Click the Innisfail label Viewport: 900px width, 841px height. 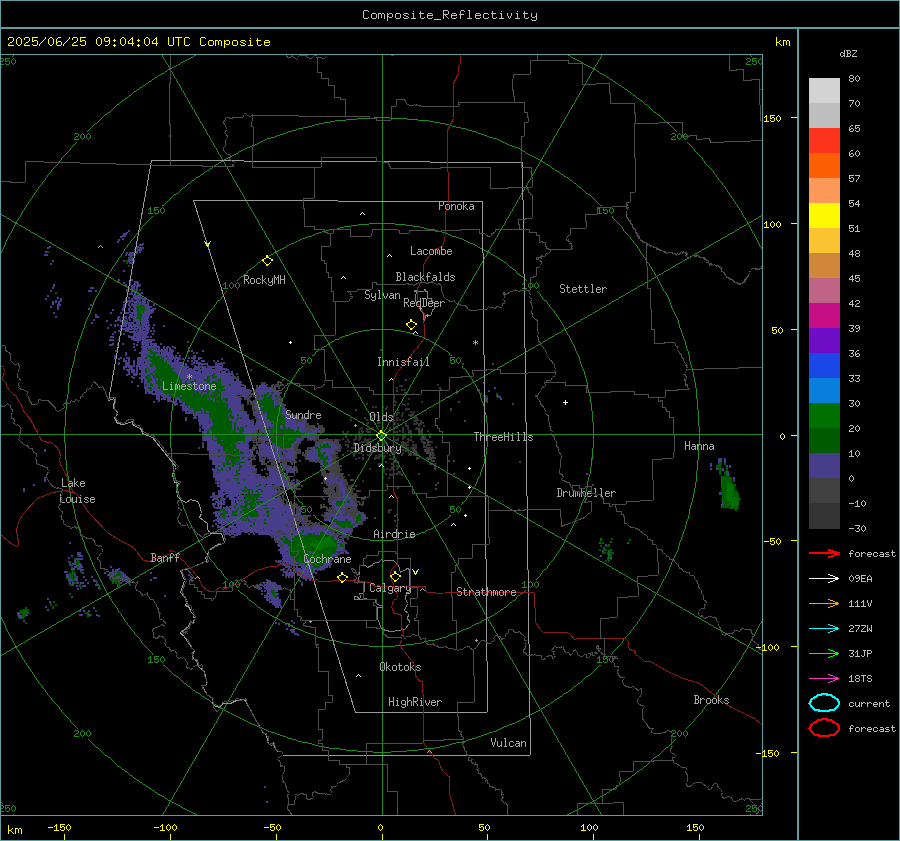coord(404,362)
